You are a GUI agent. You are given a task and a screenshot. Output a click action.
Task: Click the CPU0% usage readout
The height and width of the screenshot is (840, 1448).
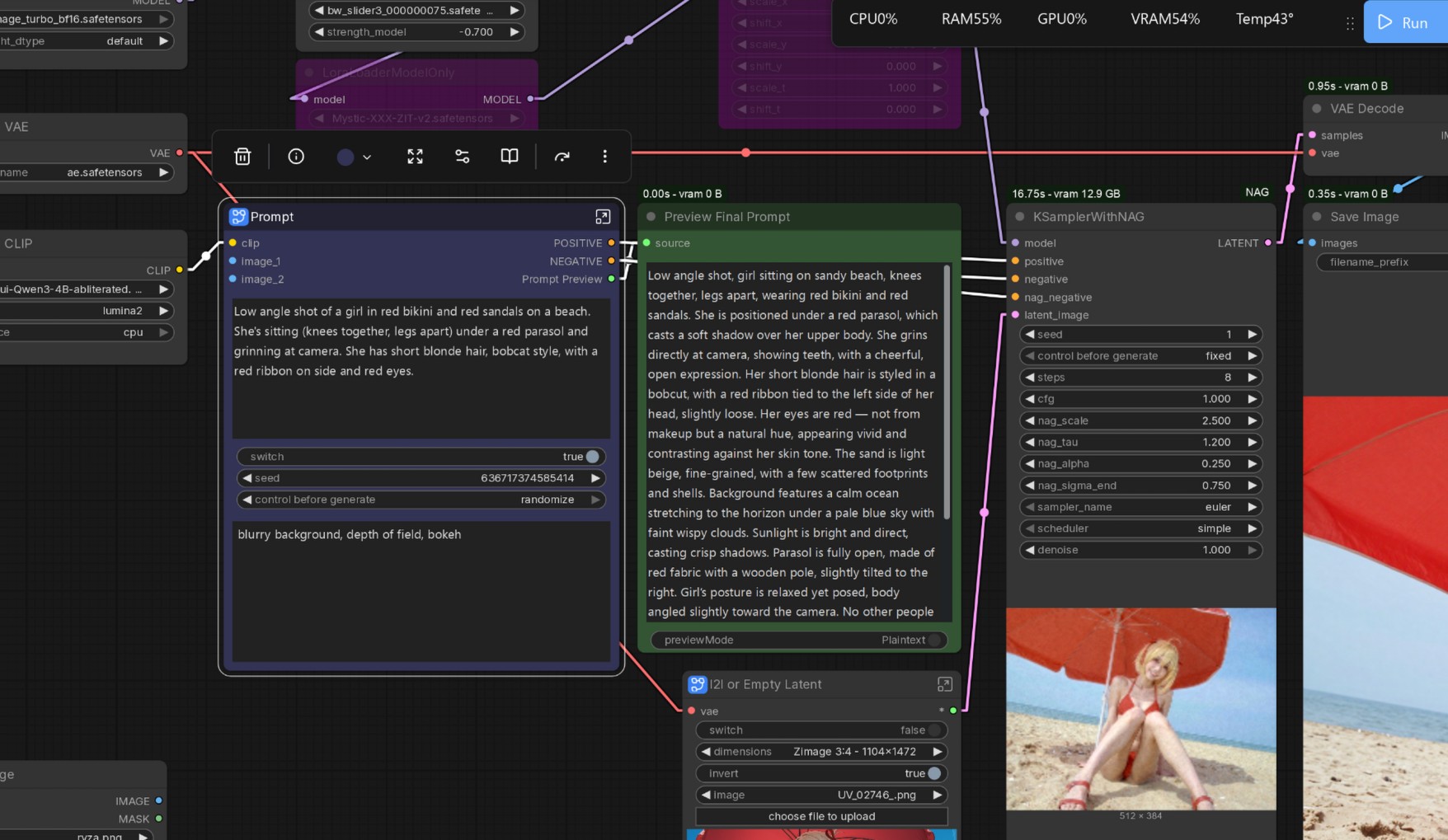pos(873,19)
